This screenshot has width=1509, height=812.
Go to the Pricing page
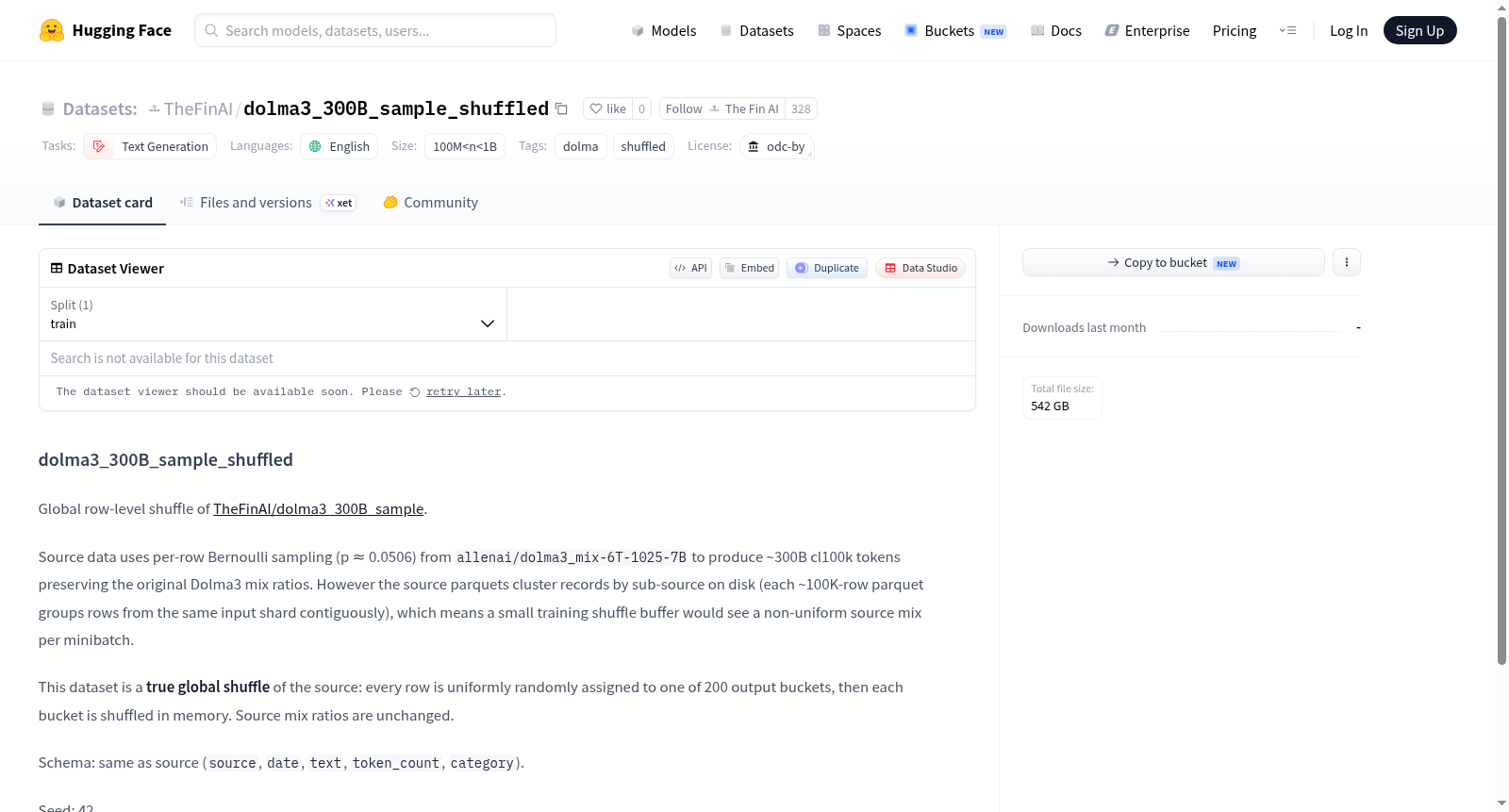tap(1235, 30)
